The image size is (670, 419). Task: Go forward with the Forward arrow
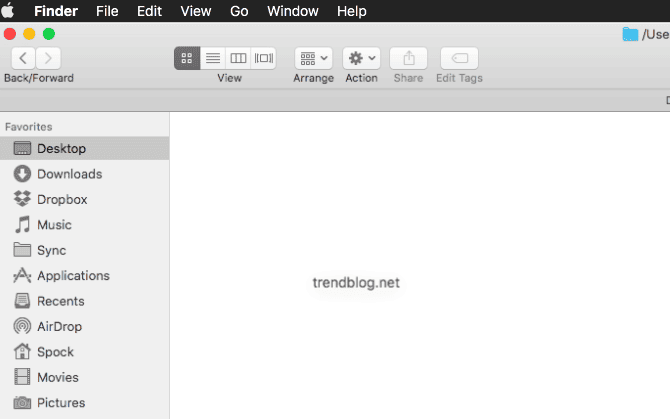[x=48, y=58]
